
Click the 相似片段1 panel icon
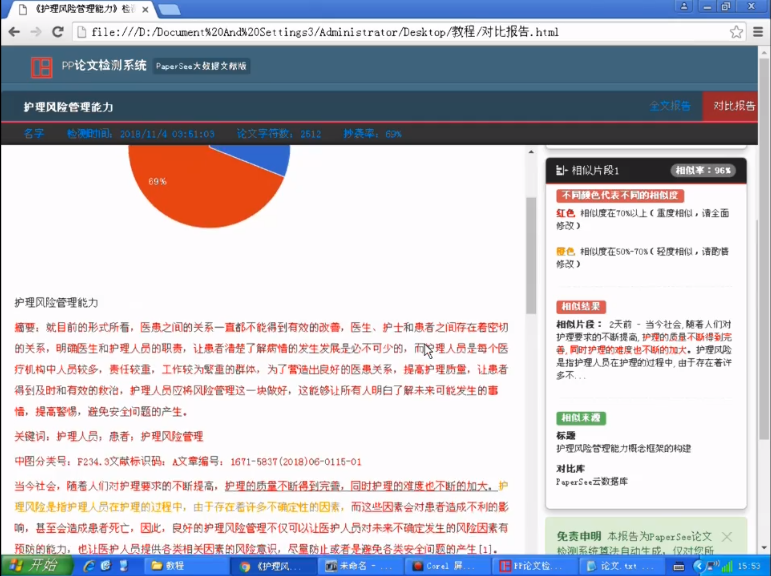click(562, 171)
